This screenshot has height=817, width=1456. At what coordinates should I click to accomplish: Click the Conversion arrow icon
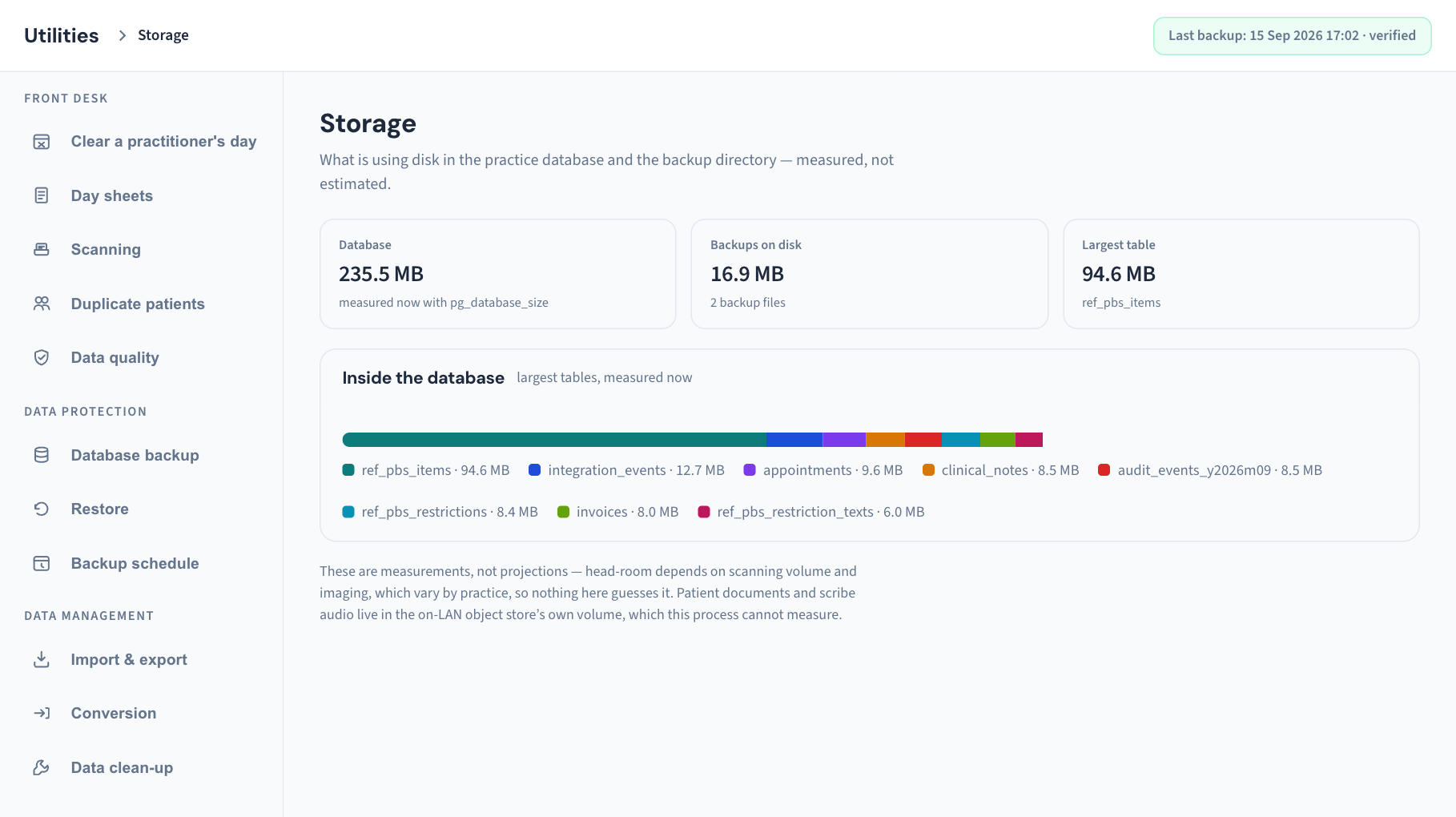42,713
